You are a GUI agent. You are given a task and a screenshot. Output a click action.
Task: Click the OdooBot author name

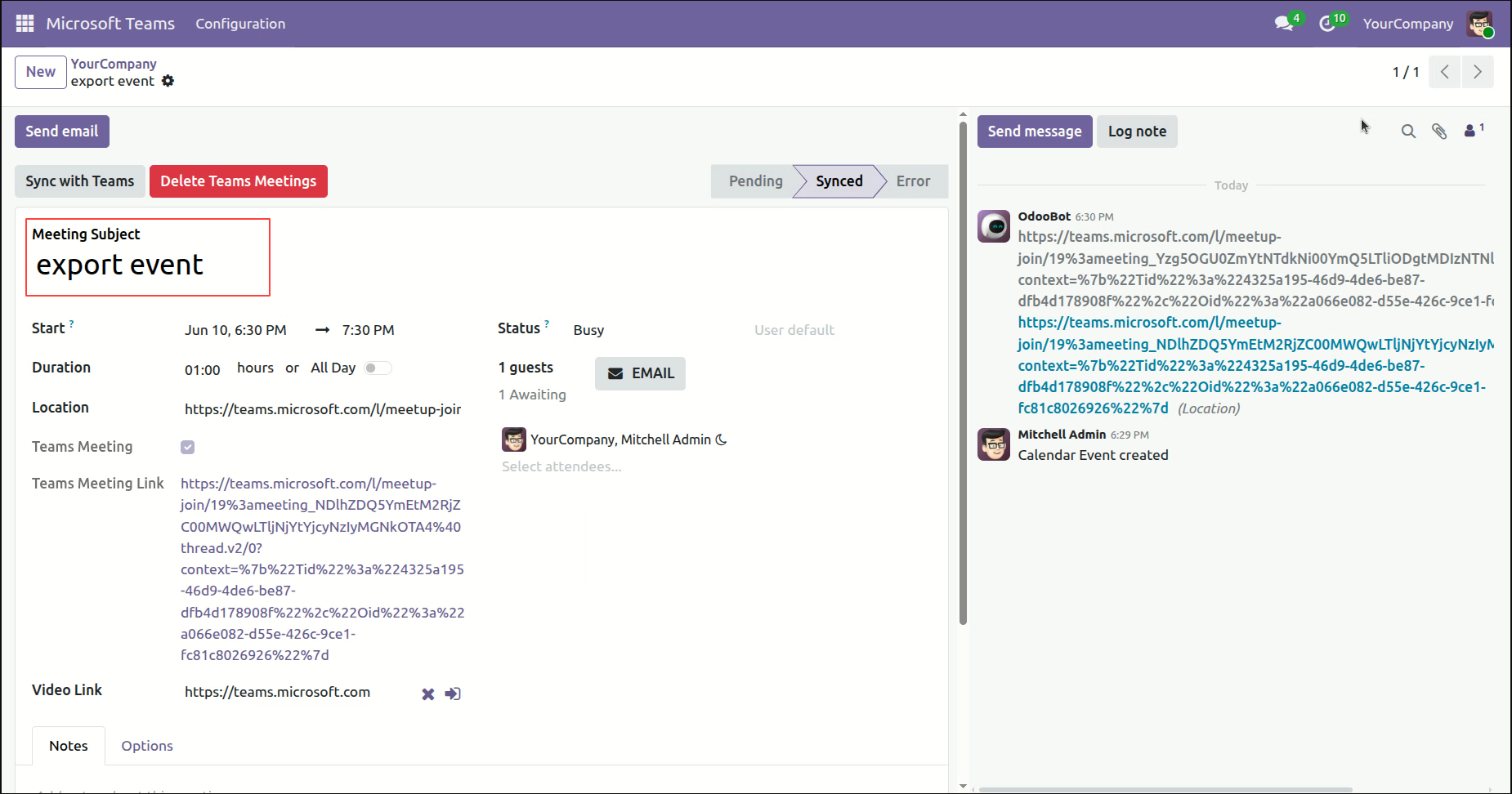pyautogui.click(x=1044, y=216)
